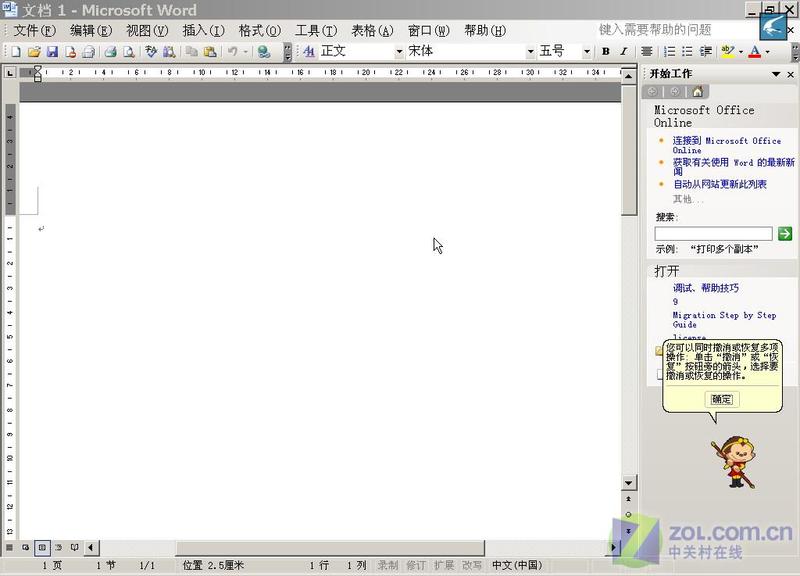The height and width of the screenshot is (576, 800).
Task: Open recent file 调试、帮助技巧
Action: [706, 288]
